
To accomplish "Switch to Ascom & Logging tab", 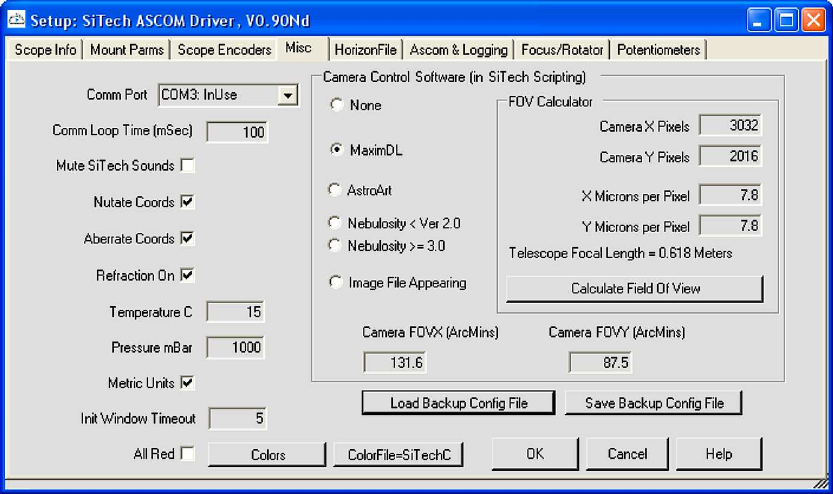I will tap(458, 50).
